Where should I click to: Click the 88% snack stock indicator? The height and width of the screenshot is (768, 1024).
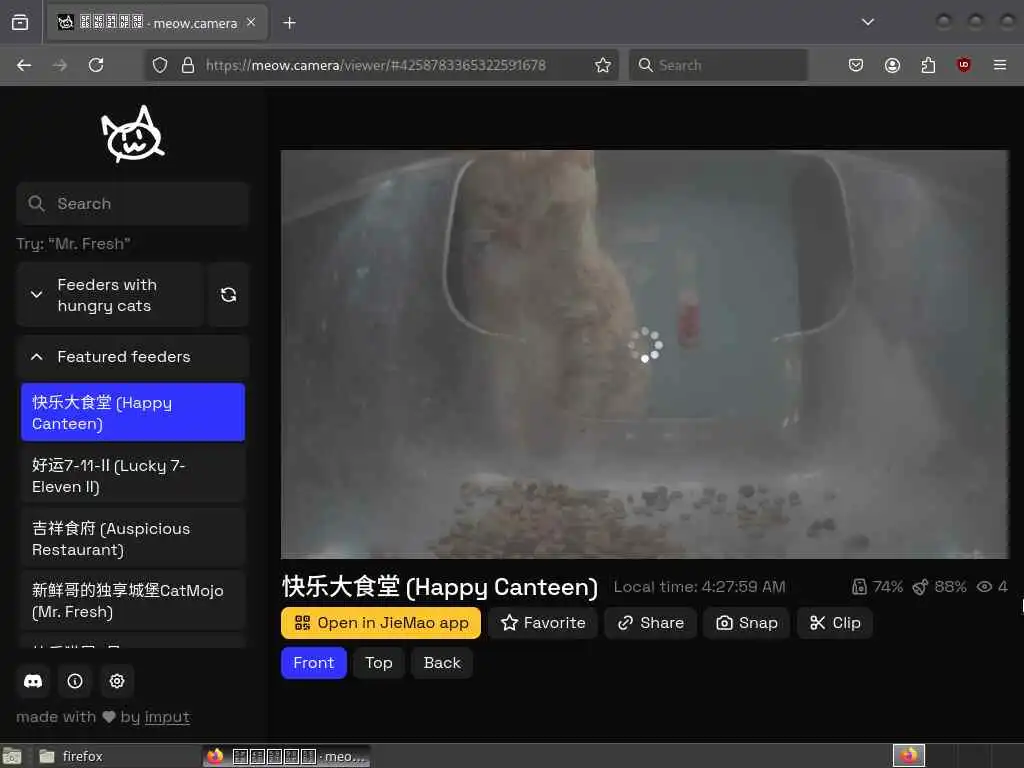939,586
